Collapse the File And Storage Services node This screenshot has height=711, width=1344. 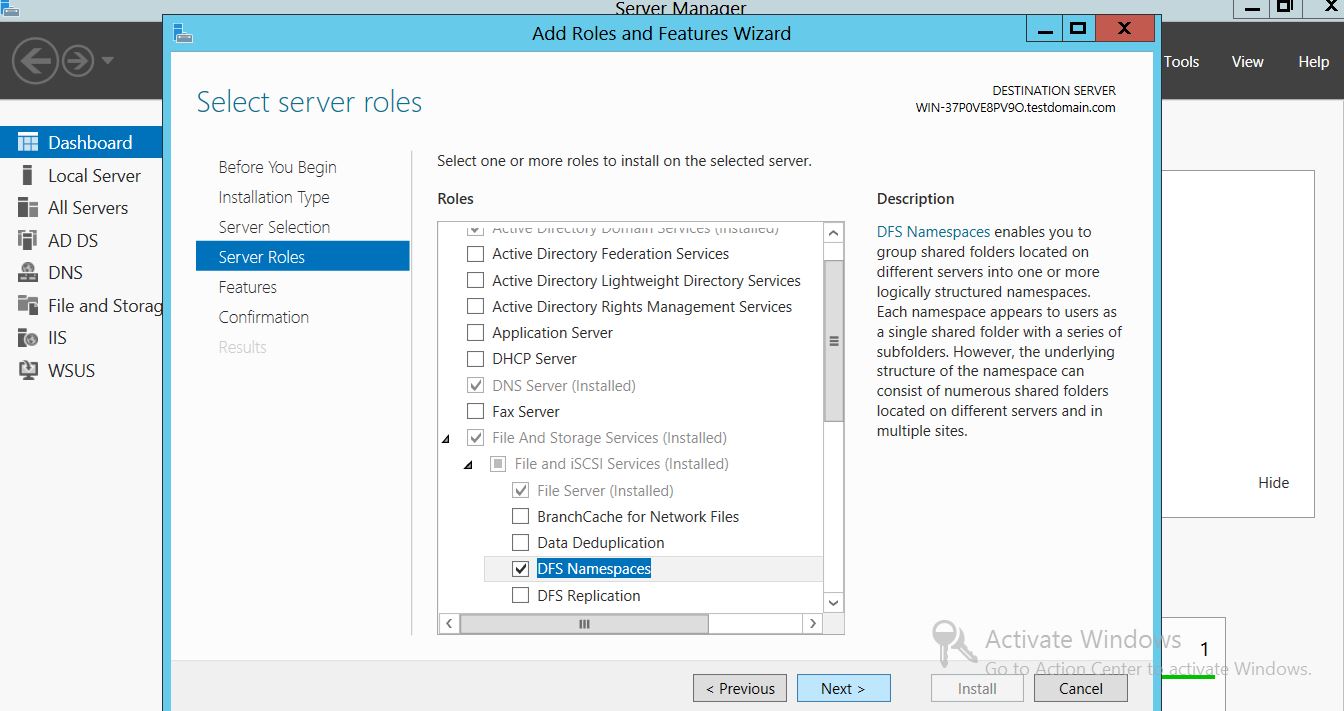pyautogui.click(x=446, y=439)
